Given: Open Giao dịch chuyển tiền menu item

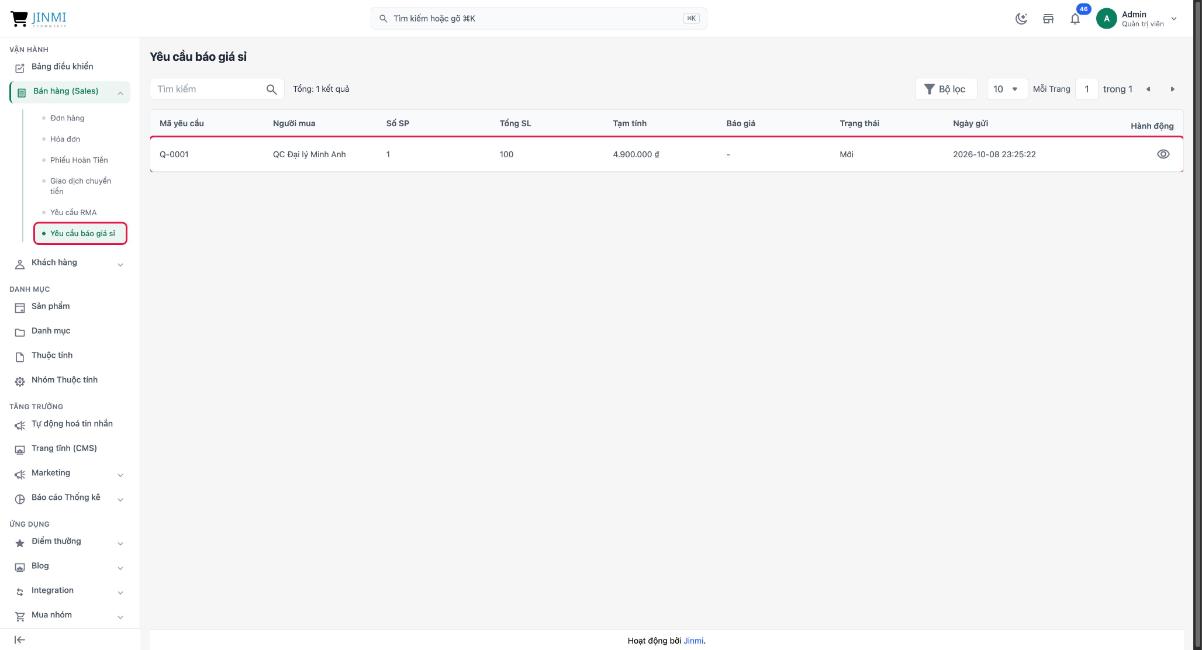Looking at the screenshot, I should point(80,186).
